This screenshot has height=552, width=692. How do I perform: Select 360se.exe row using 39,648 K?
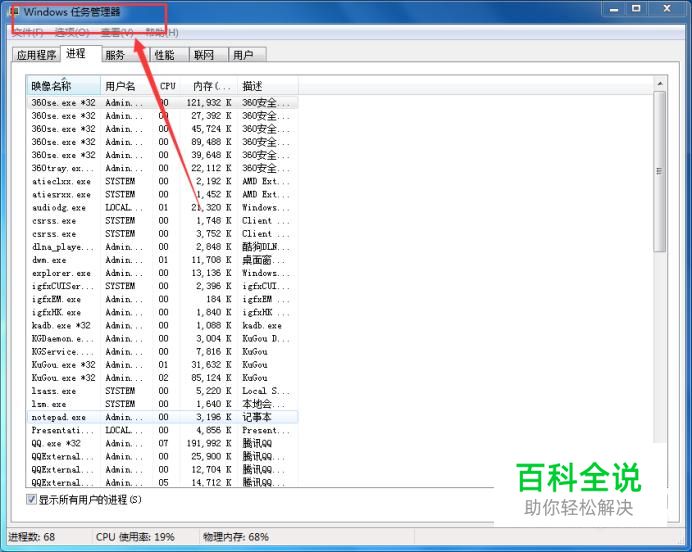162,155
